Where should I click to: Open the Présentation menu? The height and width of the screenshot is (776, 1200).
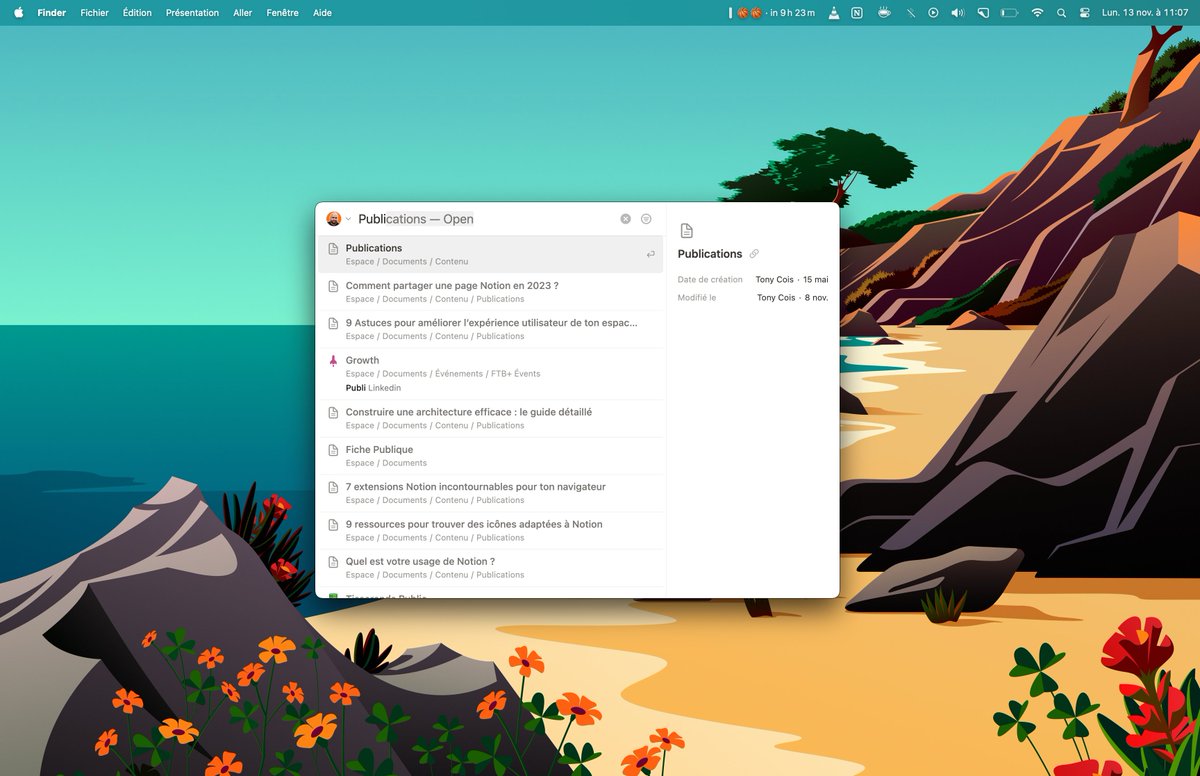[x=192, y=13]
